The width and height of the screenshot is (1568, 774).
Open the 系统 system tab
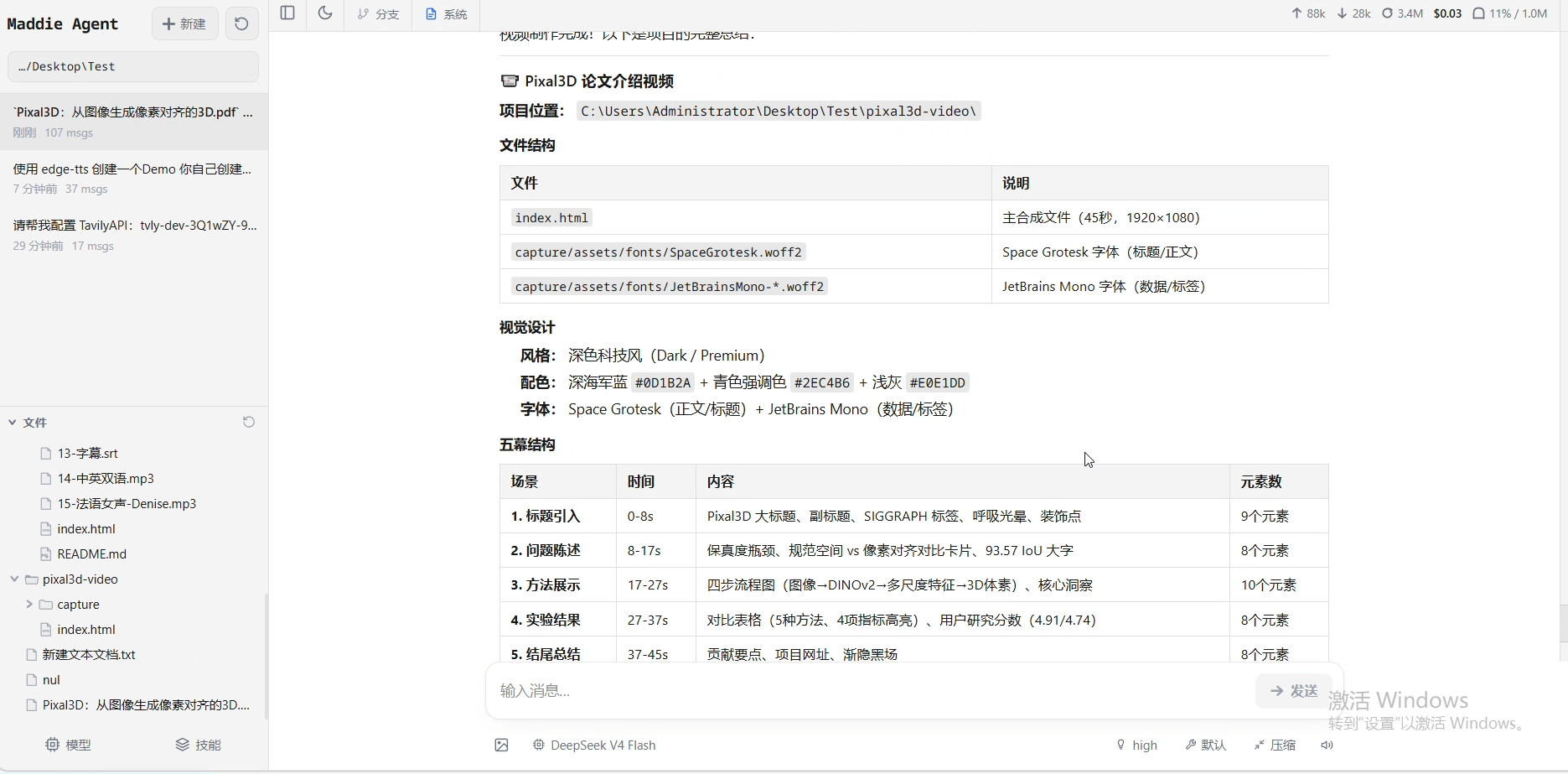click(x=447, y=14)
